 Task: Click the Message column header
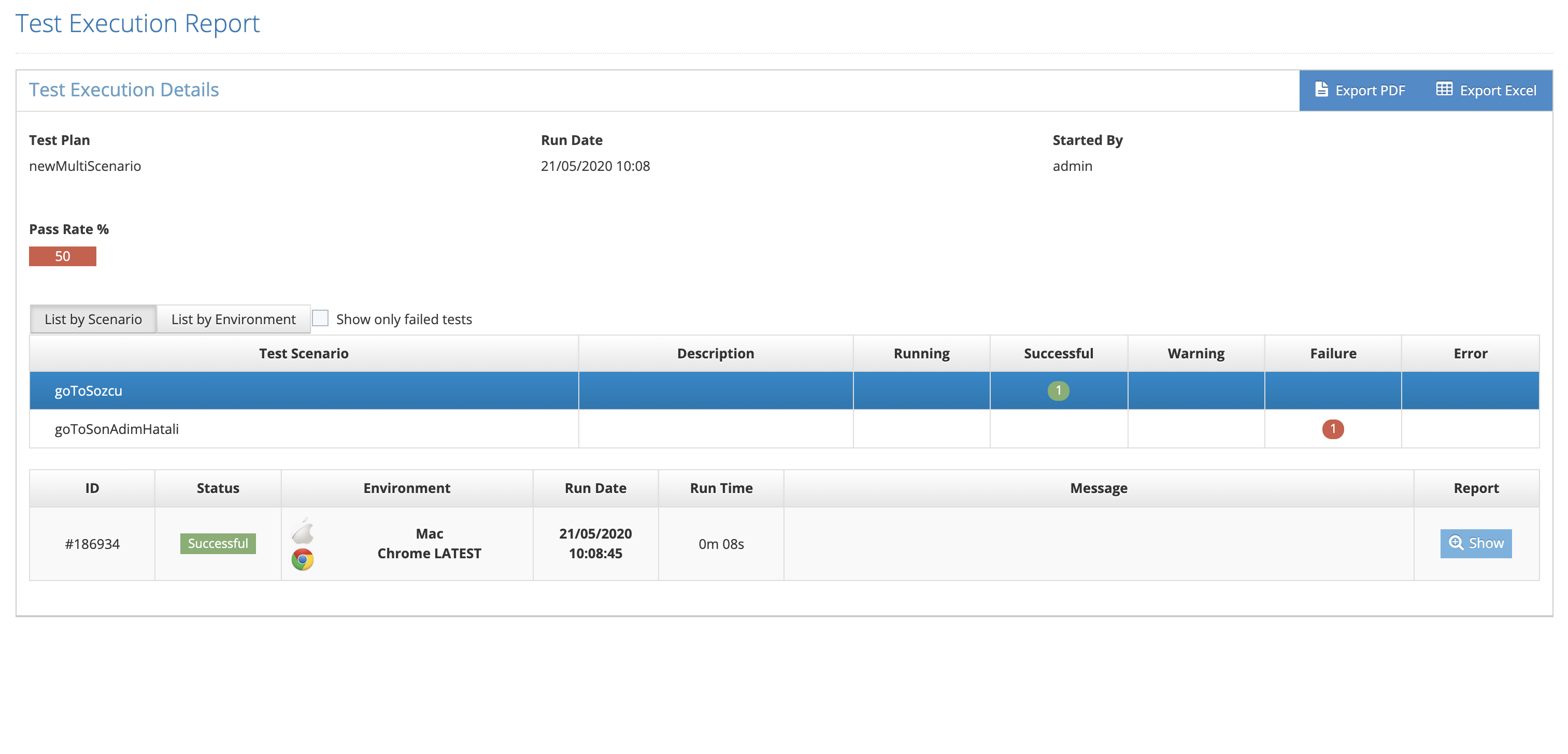[x=1098, y=488]
